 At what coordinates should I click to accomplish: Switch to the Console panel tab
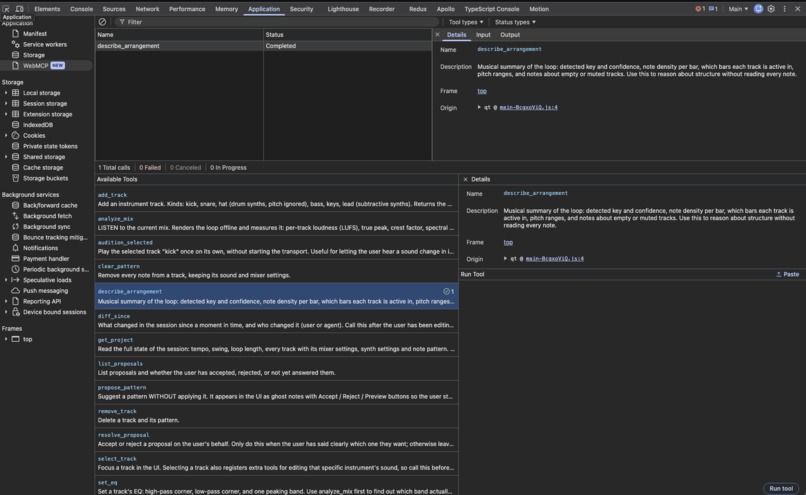81,9
